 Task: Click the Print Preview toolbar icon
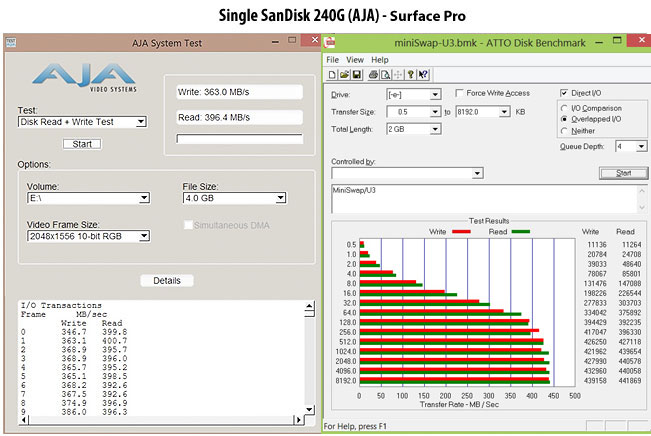coord(384,74)
